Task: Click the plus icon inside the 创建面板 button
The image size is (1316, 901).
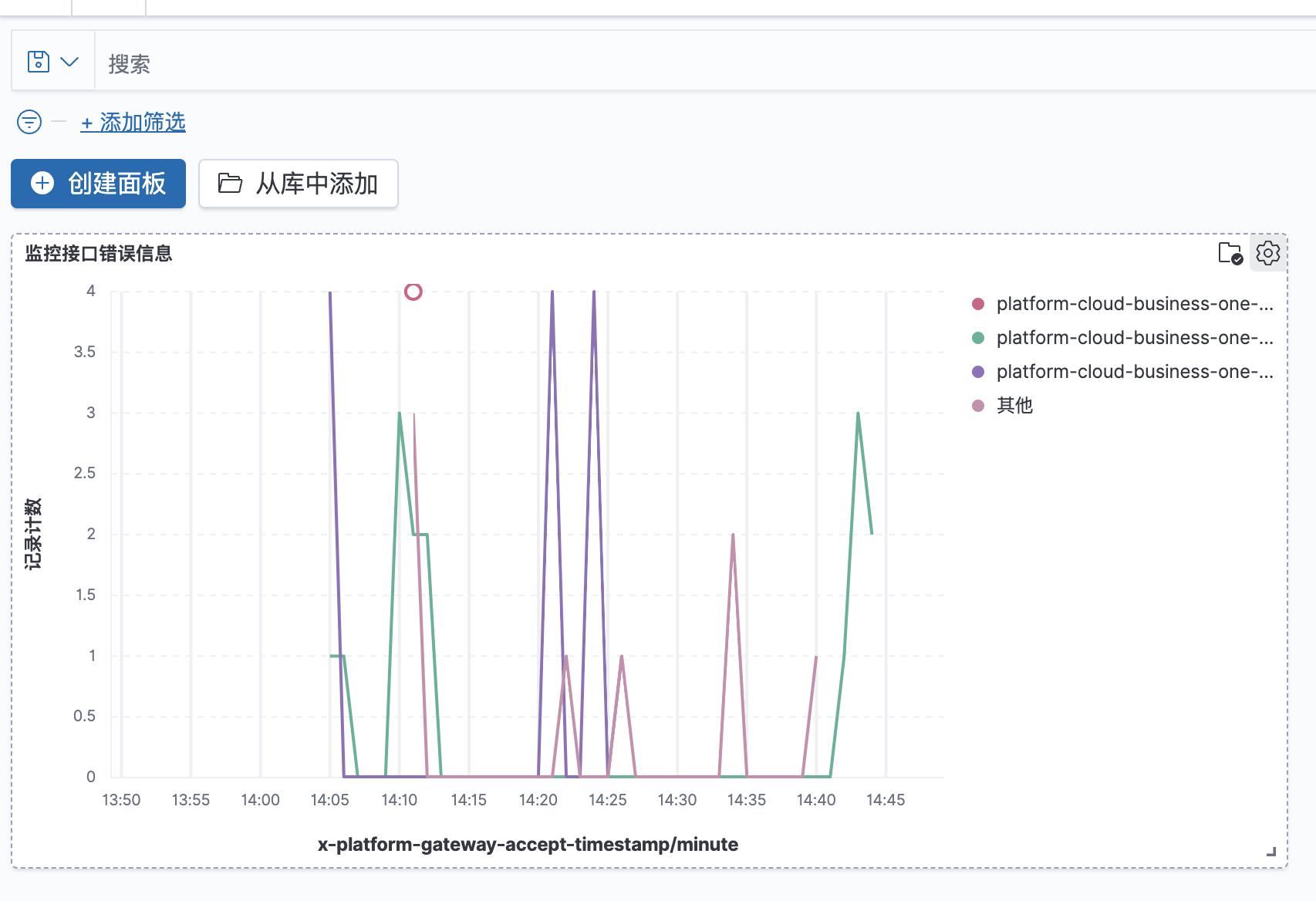Action: tap(41, 184)
